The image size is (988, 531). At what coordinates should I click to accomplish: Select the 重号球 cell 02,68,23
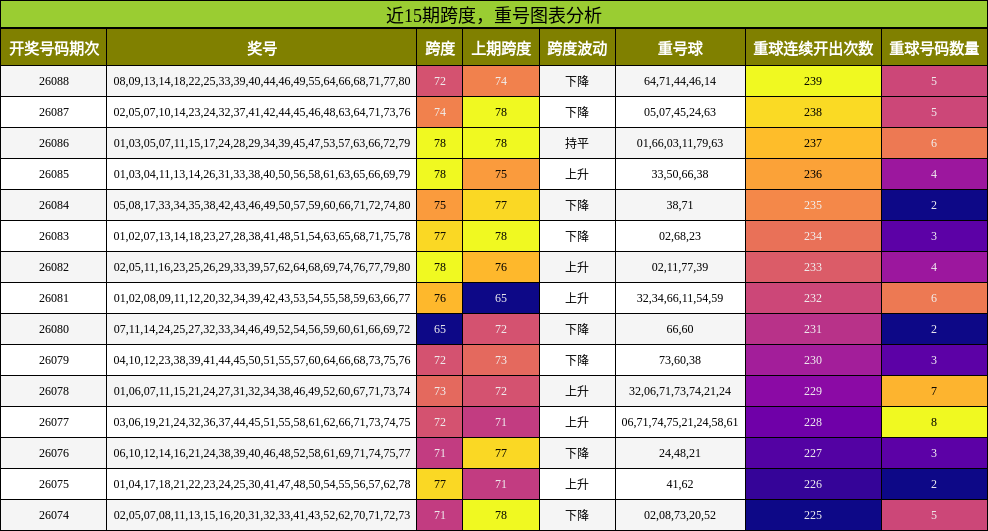(x=680, y=236)
